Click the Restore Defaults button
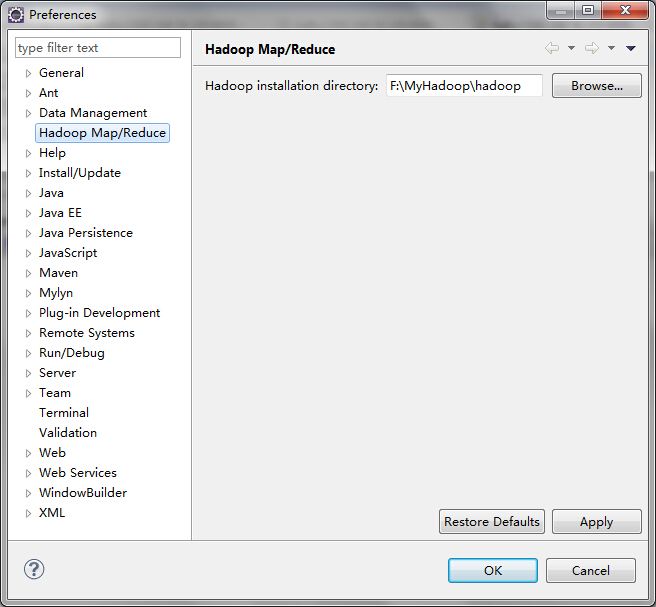 pos(492,522)
